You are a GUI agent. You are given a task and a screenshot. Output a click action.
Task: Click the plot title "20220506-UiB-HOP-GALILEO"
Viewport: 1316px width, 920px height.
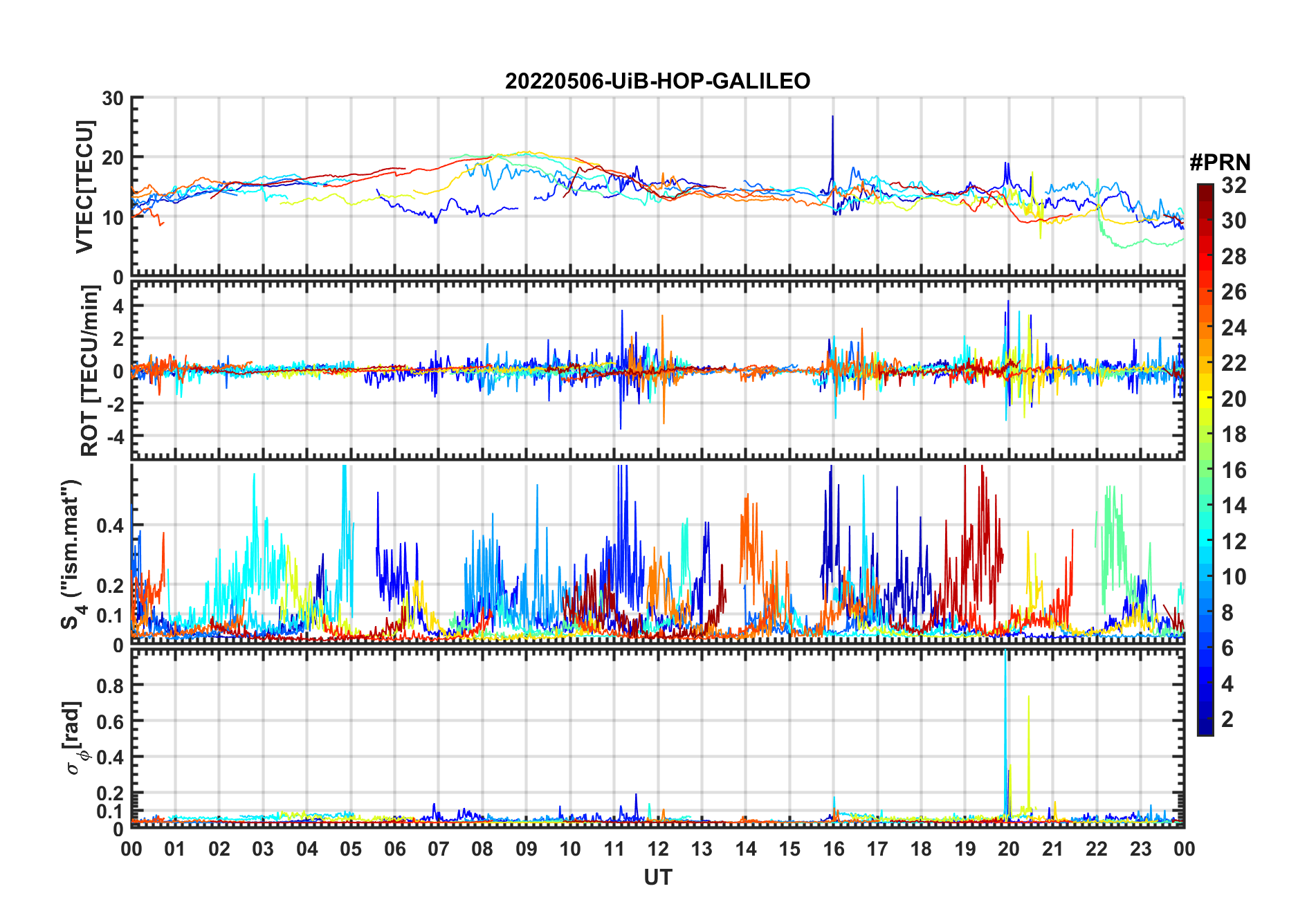pyautogui.click(x=657, y=82)
